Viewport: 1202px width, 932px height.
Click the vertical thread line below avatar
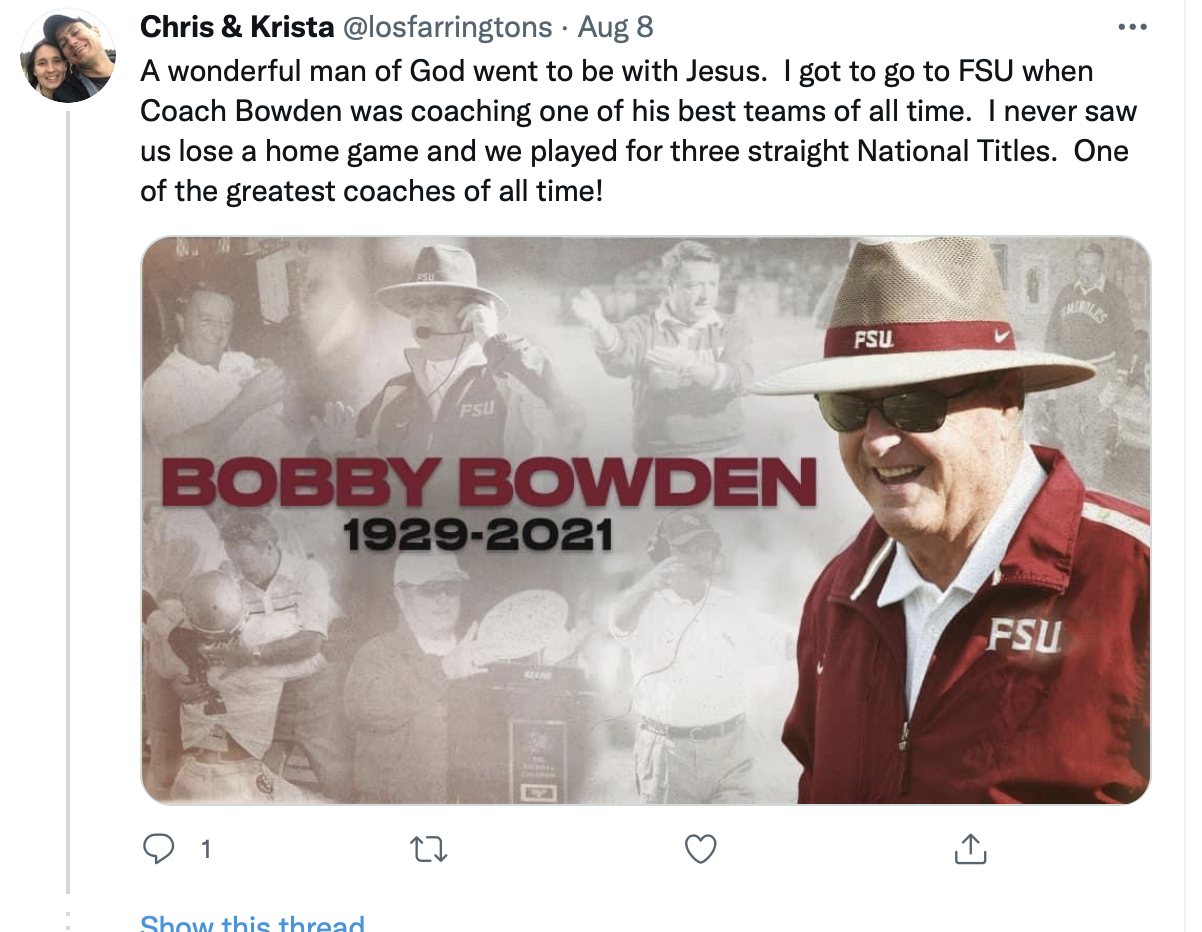tap(68, 500)
